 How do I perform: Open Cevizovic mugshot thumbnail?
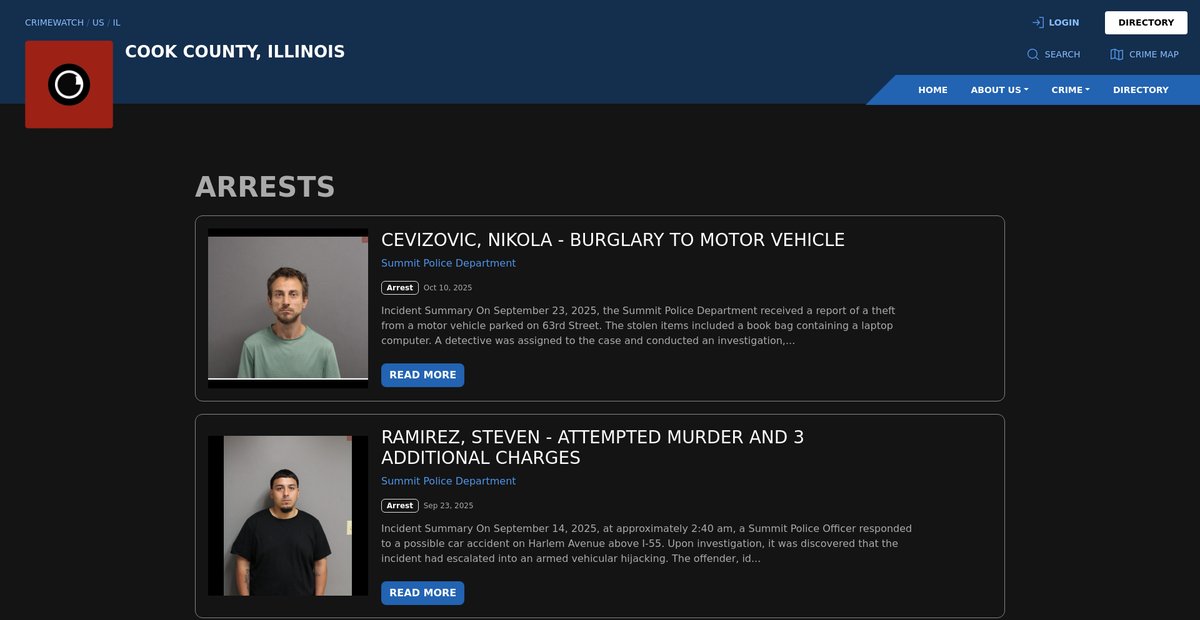(288, 308)
